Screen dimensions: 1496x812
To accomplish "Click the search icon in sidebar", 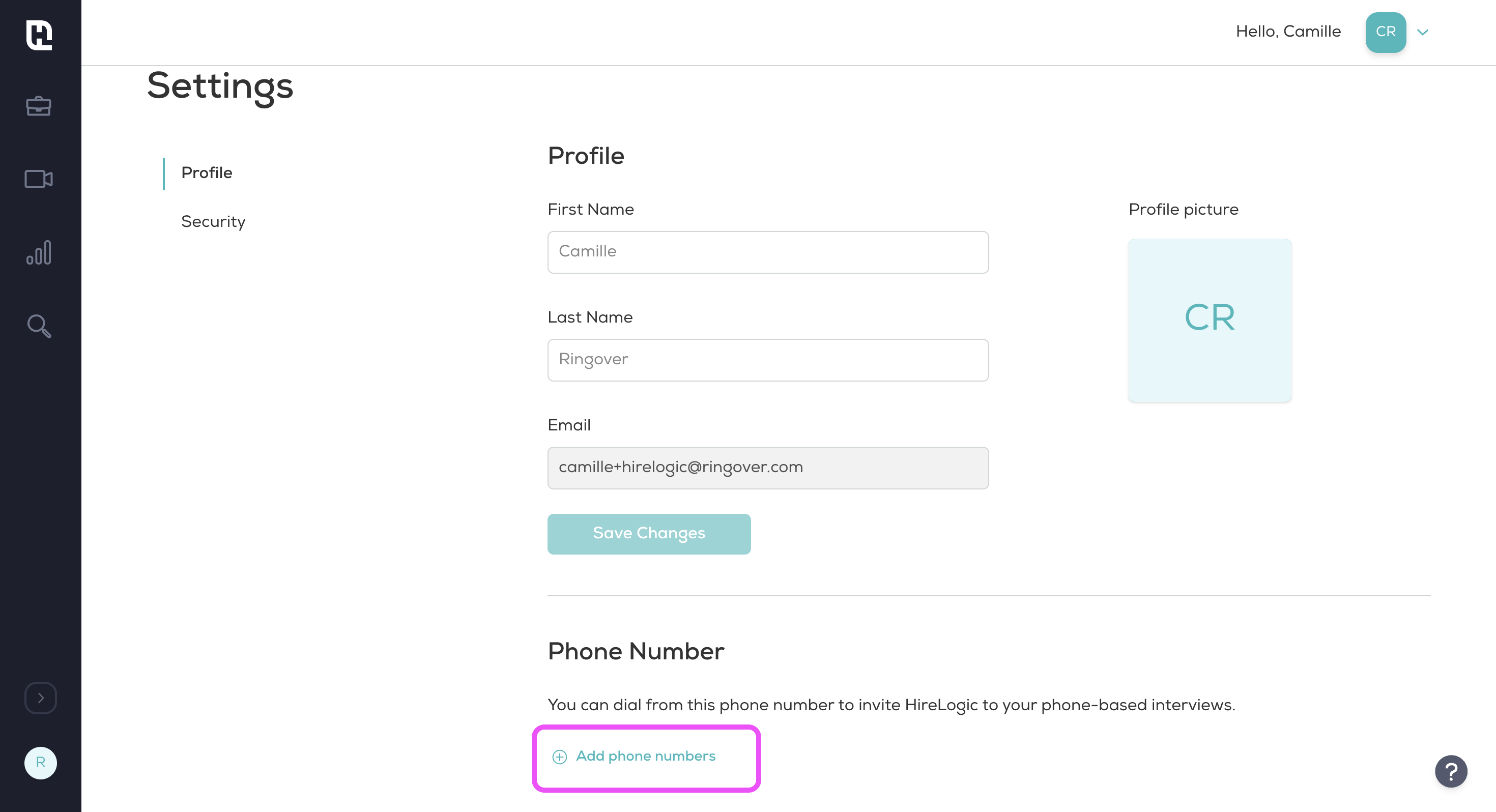I will pos(40,326).
